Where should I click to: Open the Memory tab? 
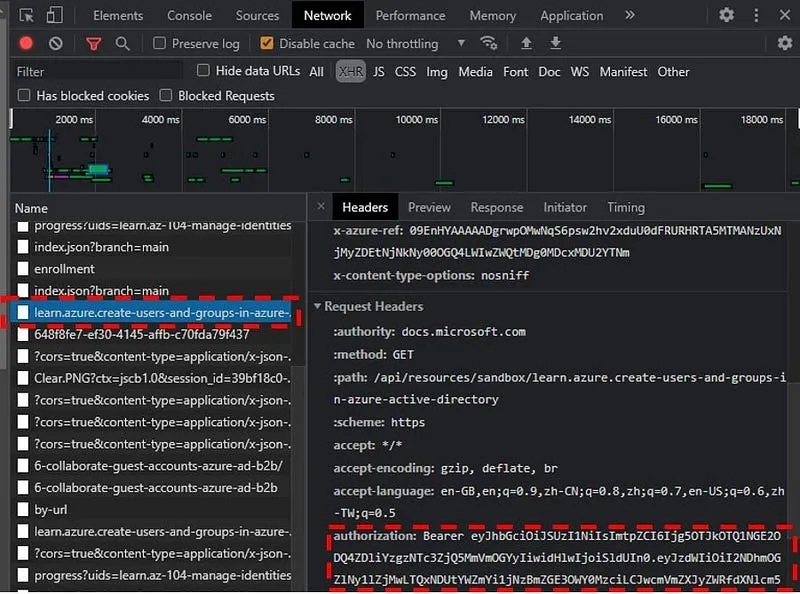[492, 16]
